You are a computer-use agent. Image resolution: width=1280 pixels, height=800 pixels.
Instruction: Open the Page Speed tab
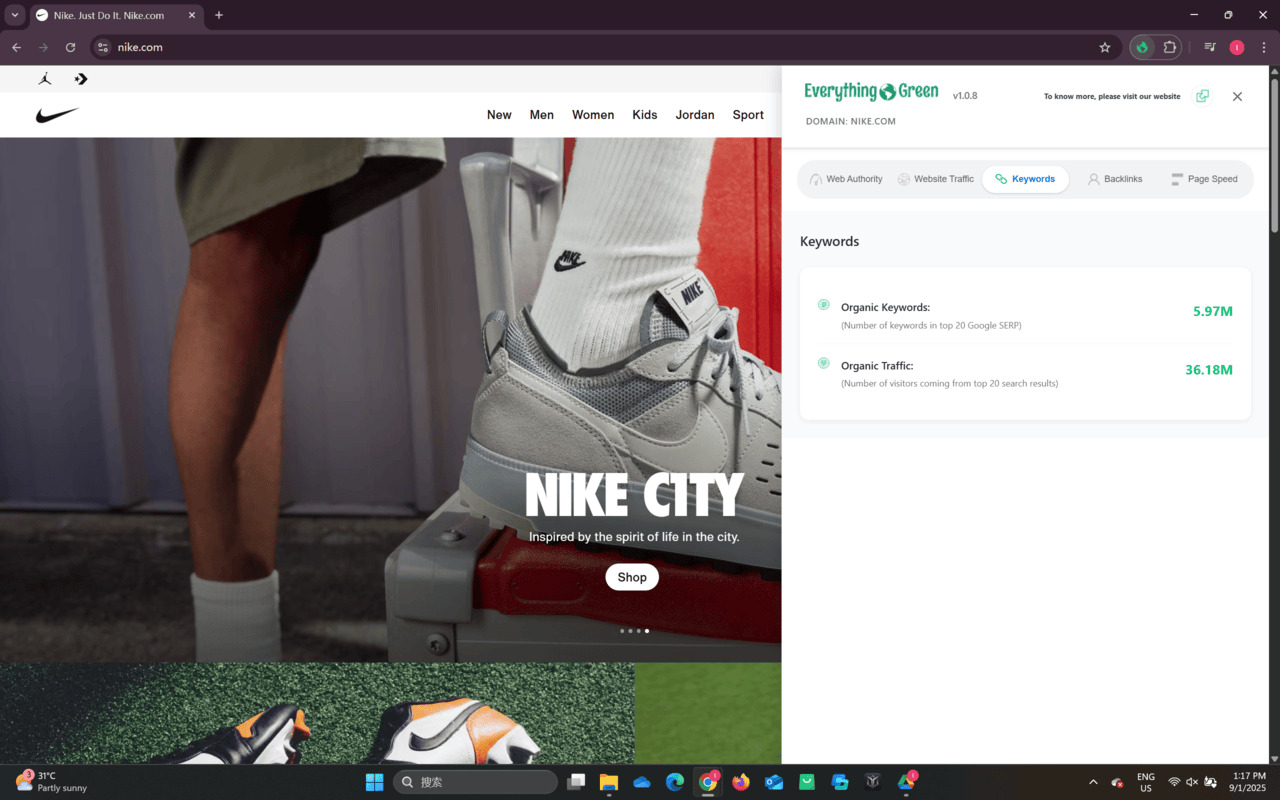1204,179
